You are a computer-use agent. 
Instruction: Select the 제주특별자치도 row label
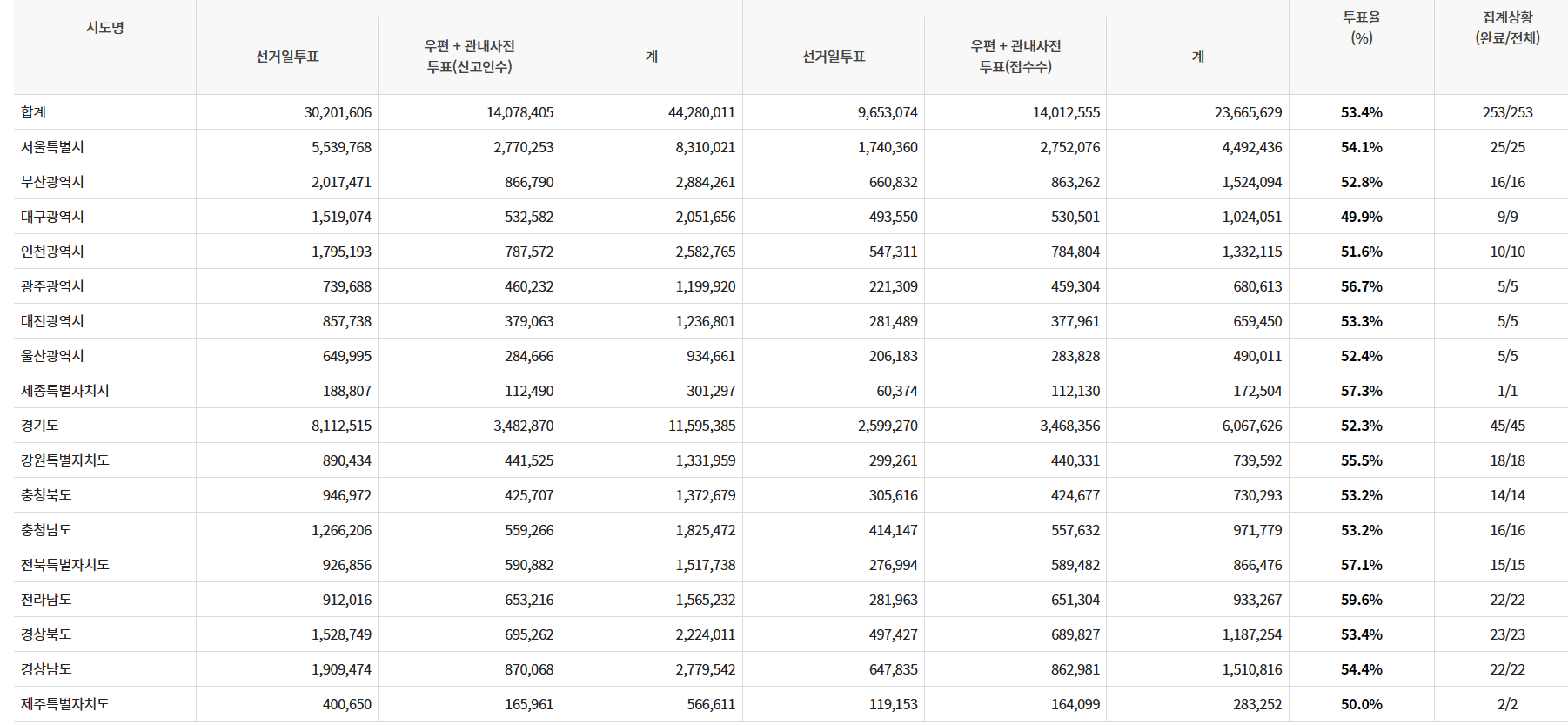point(65,704)
